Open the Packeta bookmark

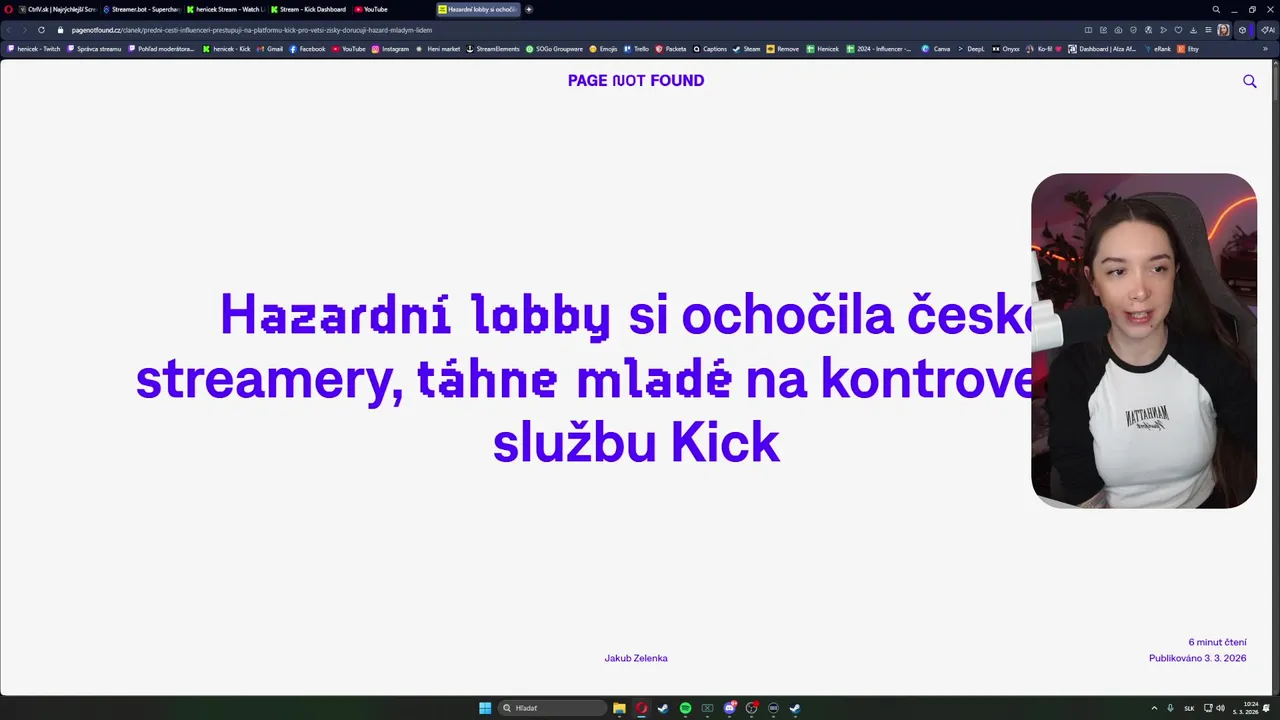671,49
